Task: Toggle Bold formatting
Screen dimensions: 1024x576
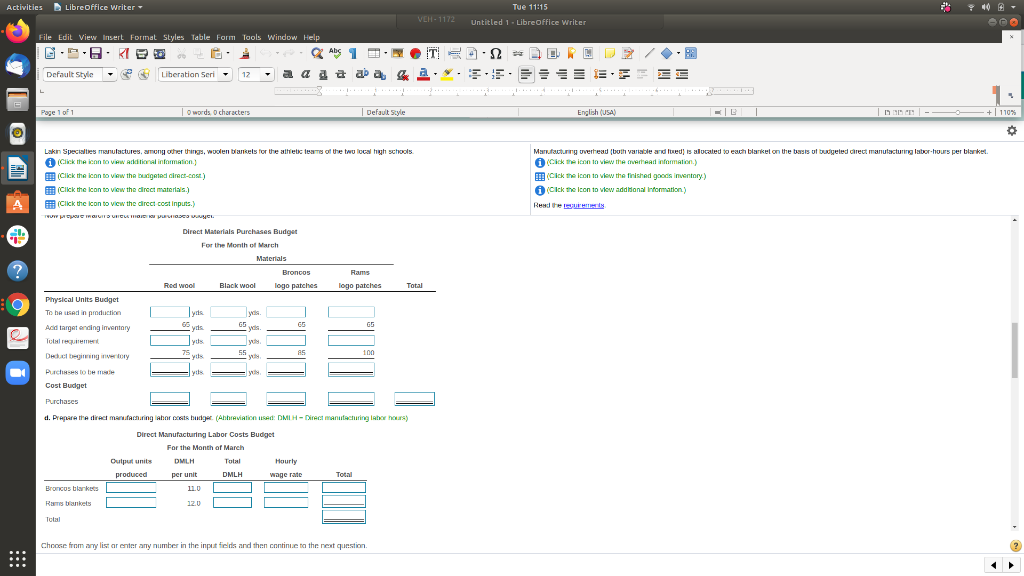Action: click(287, 74)
